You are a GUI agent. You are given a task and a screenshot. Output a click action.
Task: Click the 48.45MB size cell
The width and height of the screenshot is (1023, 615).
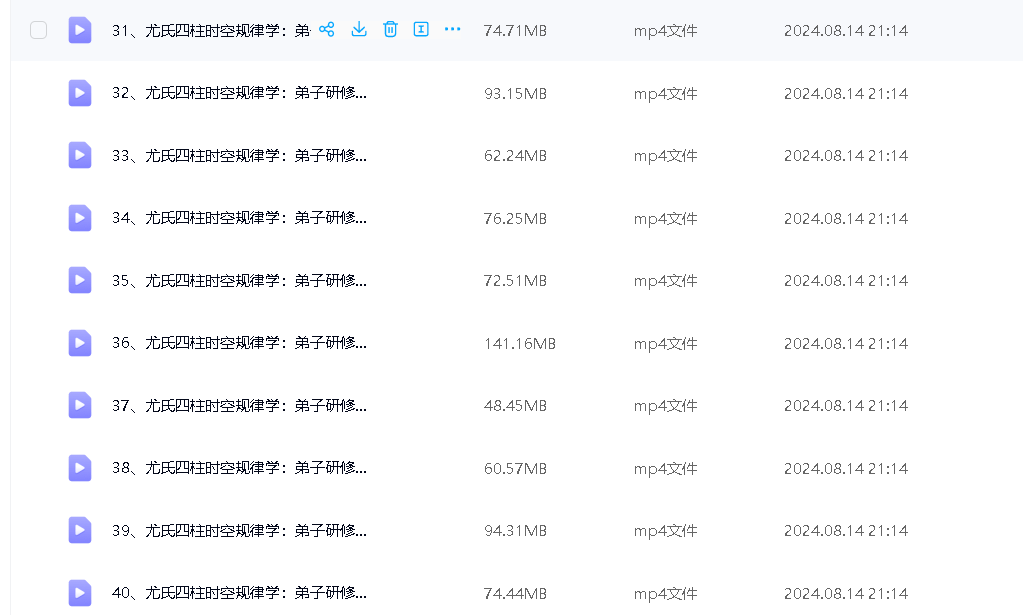(515, 406)
